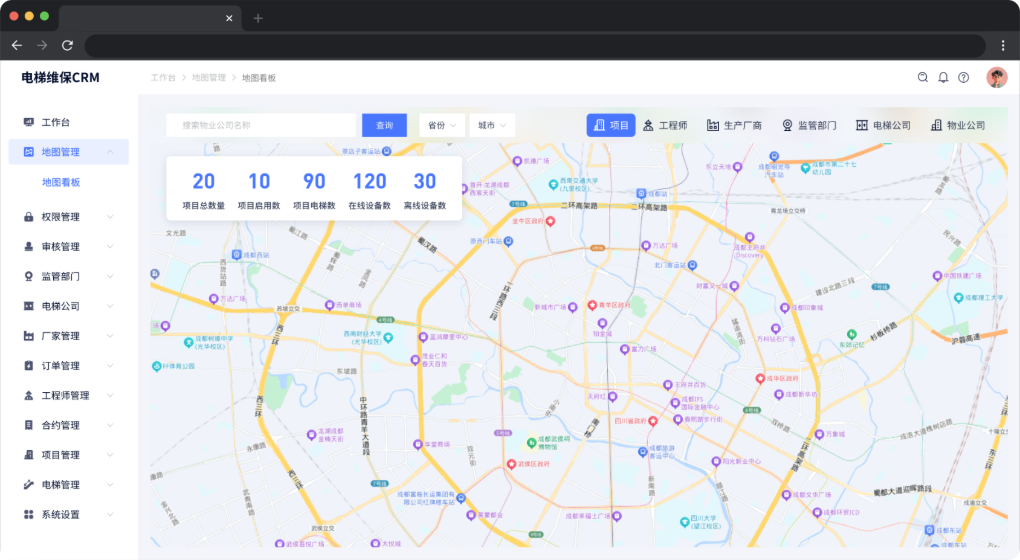The image size is (1020, 560).
Task: Expand the 工程师管理 chevron
Action: click(110, 395)
